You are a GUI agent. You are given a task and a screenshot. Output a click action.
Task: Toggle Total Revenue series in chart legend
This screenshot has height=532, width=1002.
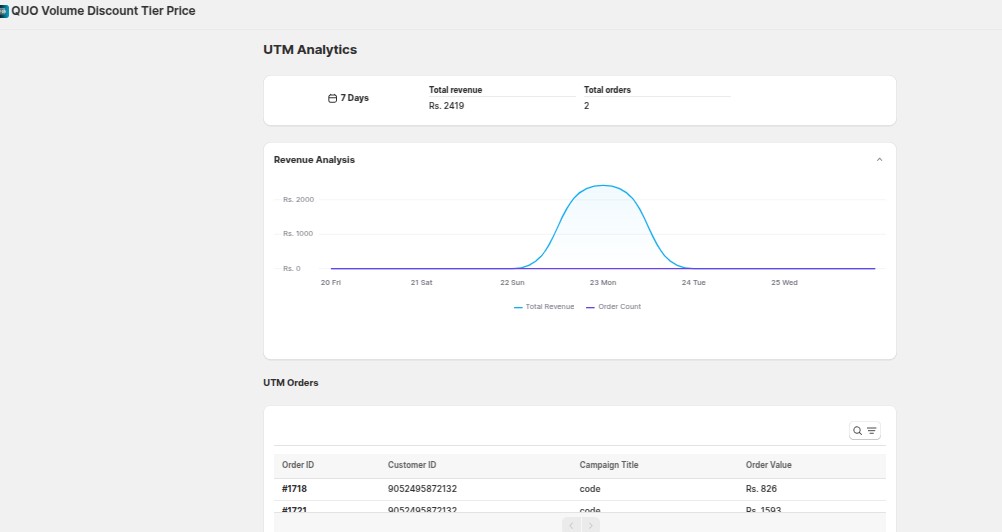click(545, 307)
